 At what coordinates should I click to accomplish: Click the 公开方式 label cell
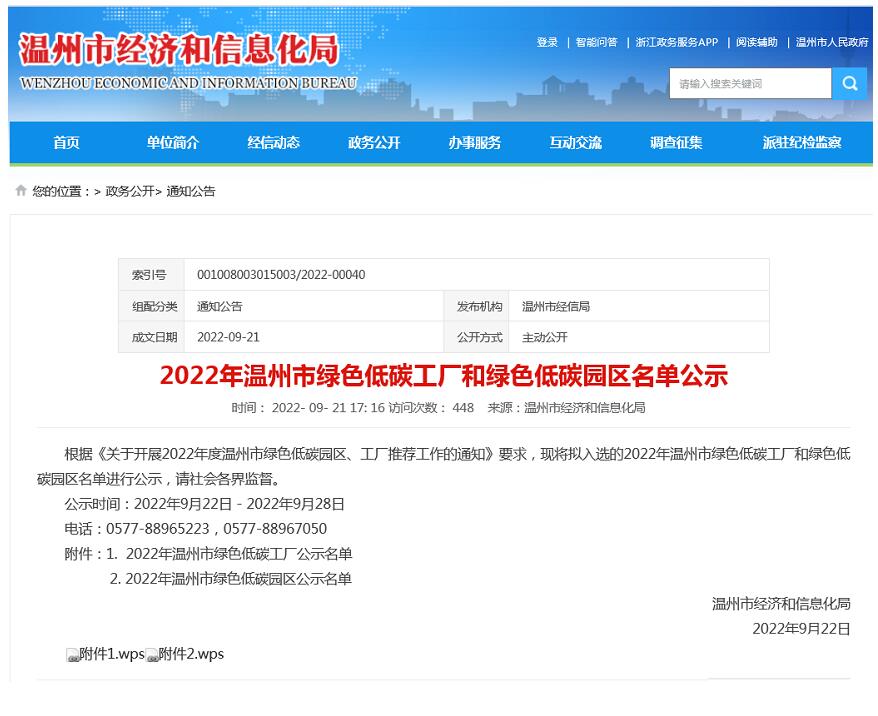tap(477, 337)
